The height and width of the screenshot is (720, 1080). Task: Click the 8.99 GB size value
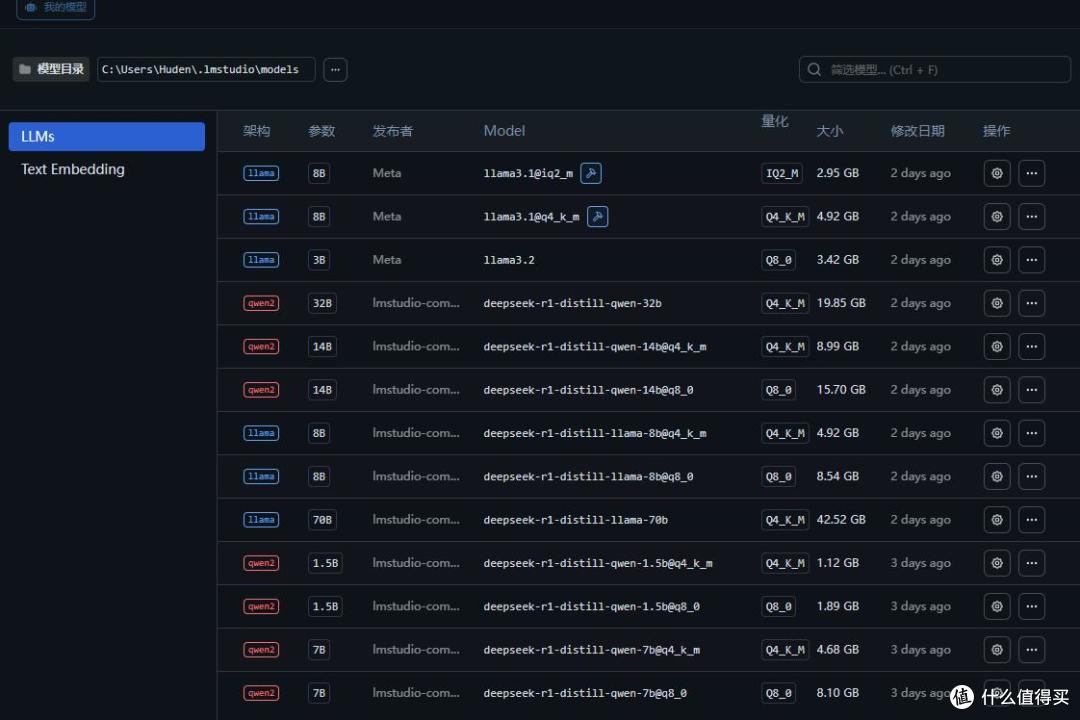click(838, 347)
